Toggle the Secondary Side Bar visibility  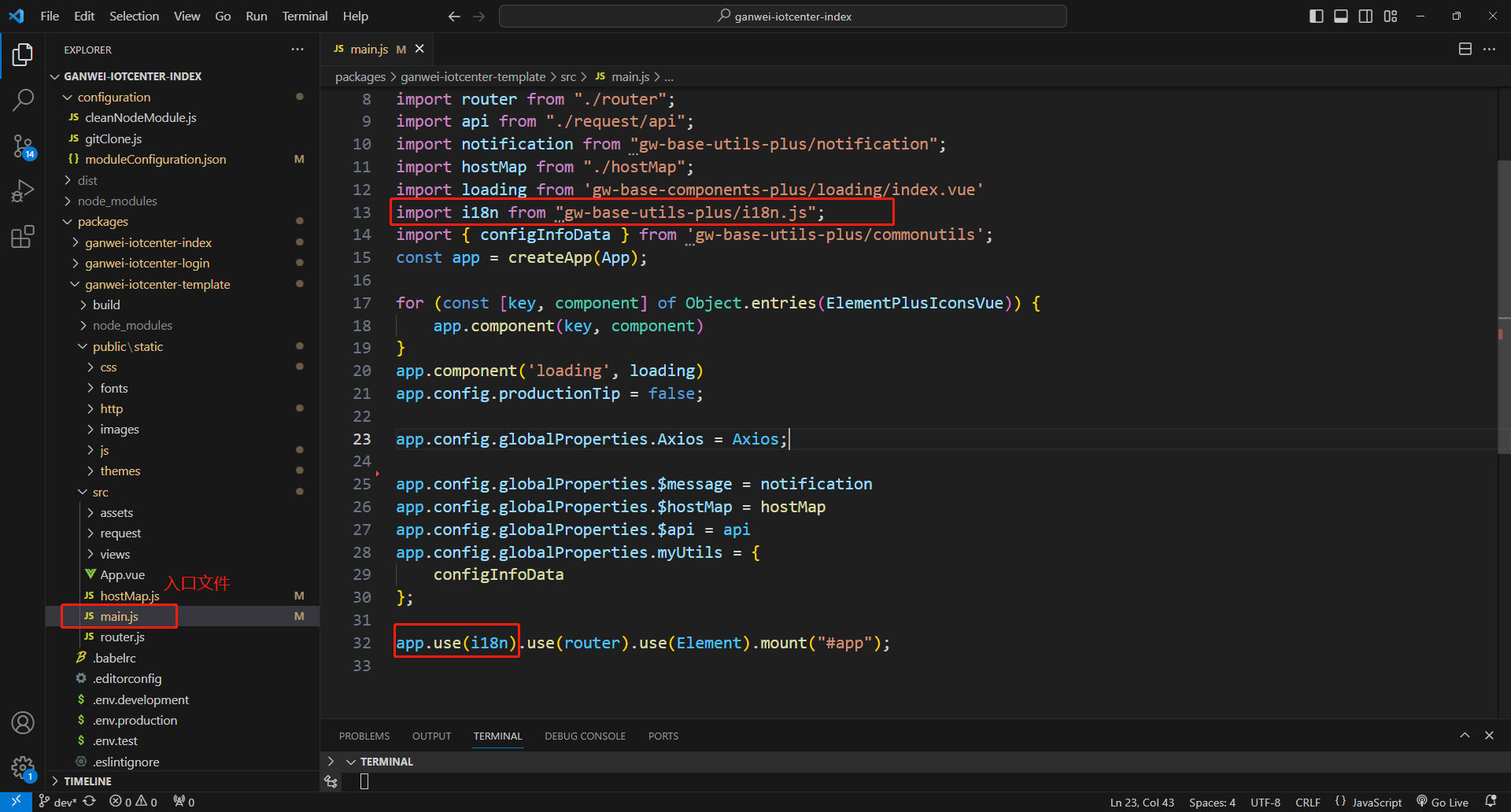(x=1365, y=17)
